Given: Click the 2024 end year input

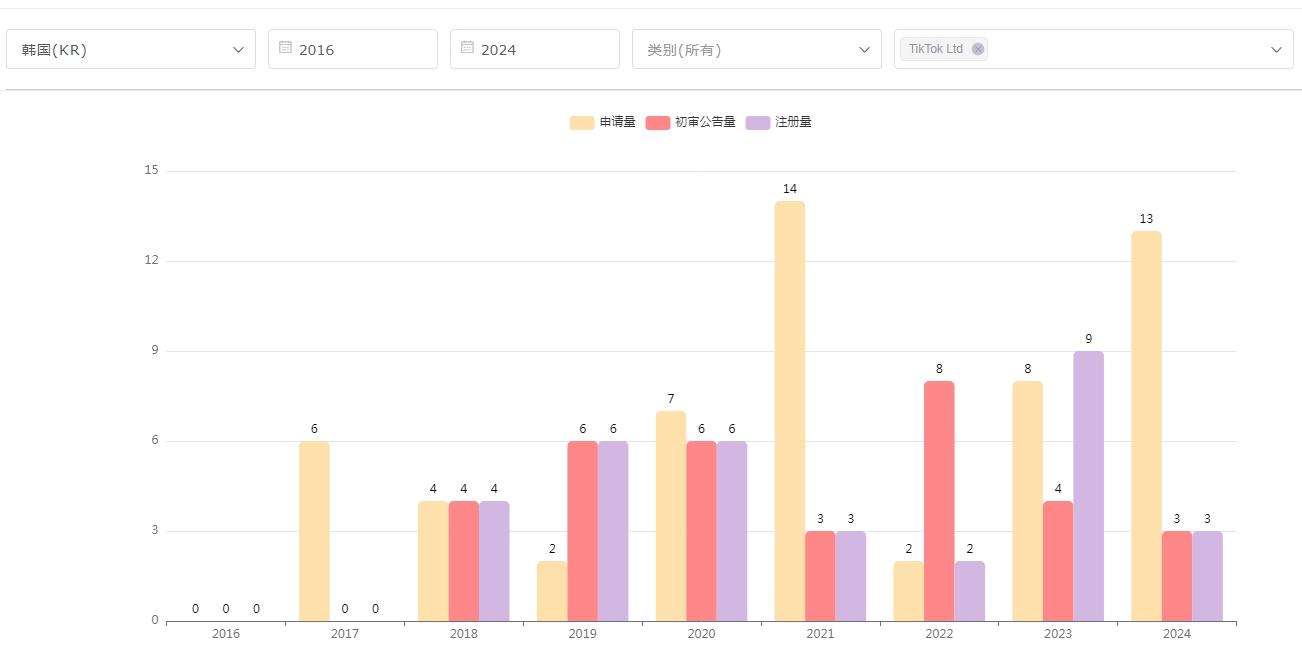Looking at the screenshot, I should pyautogui.click(x=542, y=49).
